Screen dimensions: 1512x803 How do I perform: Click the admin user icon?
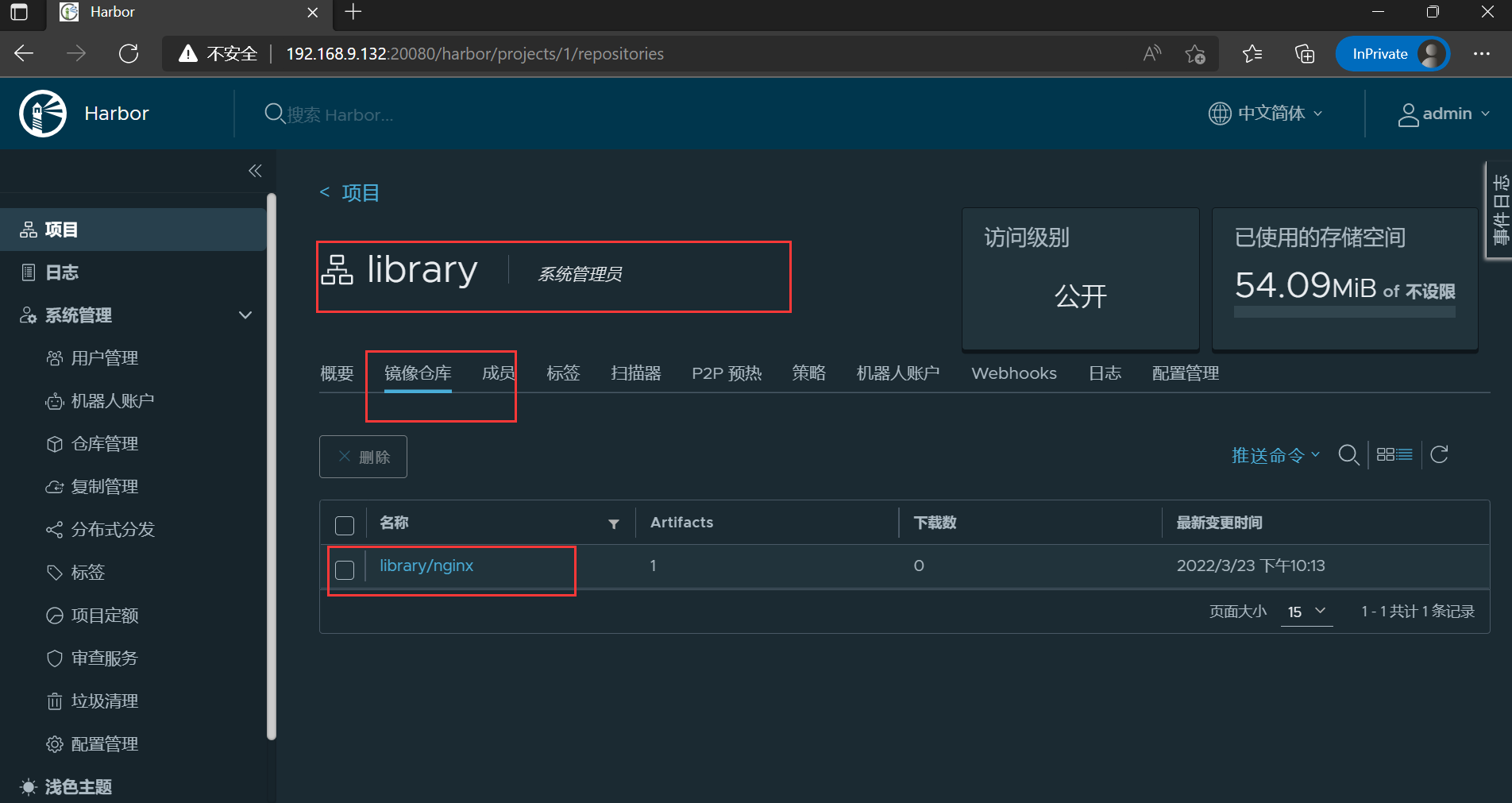coord(1408,114)
